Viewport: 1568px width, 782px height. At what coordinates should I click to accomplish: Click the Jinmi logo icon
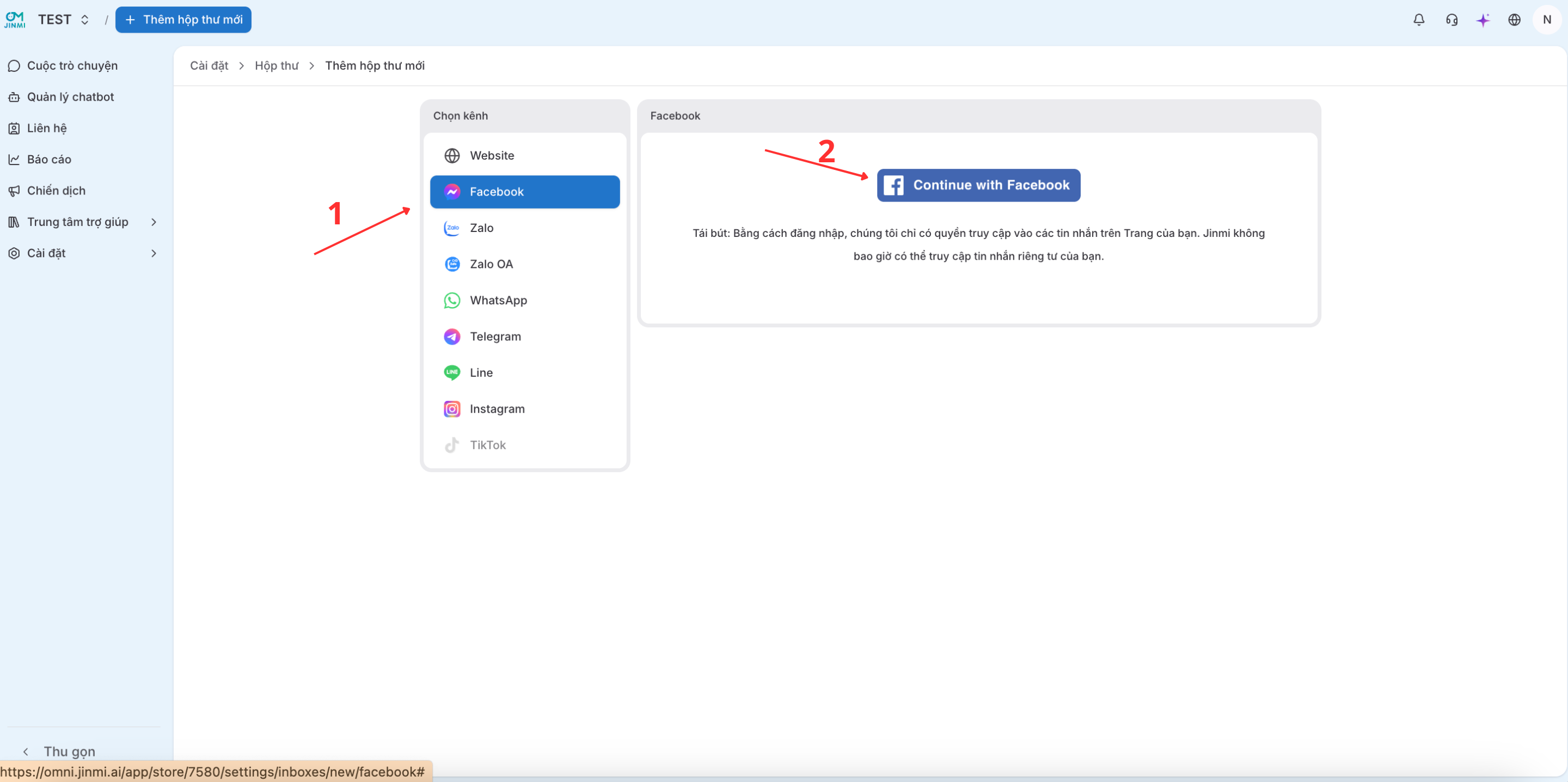15,20
